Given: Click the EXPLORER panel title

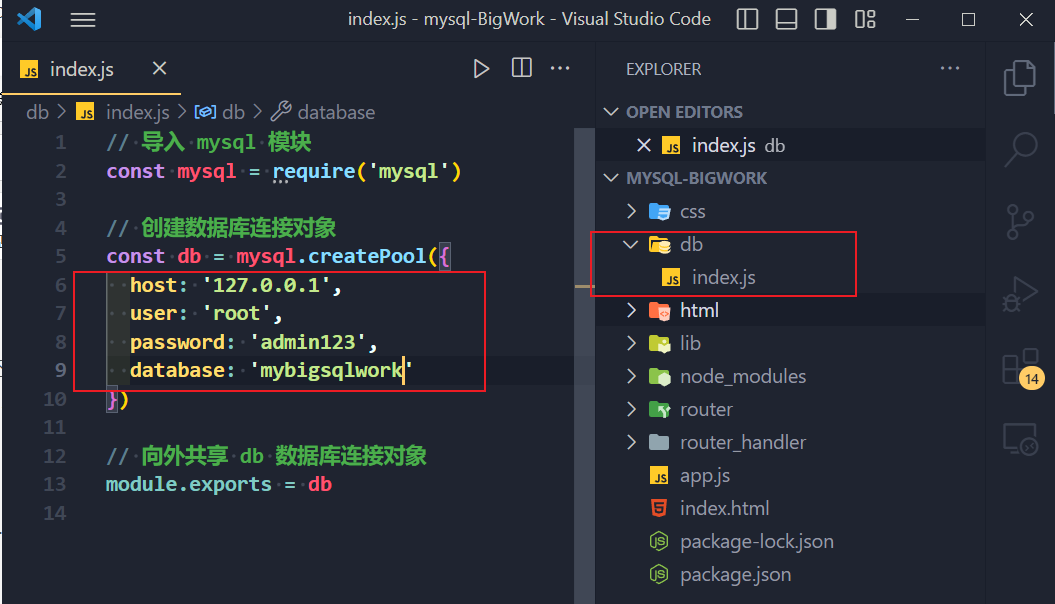Looking at the screenshot, I should point(663,69).
